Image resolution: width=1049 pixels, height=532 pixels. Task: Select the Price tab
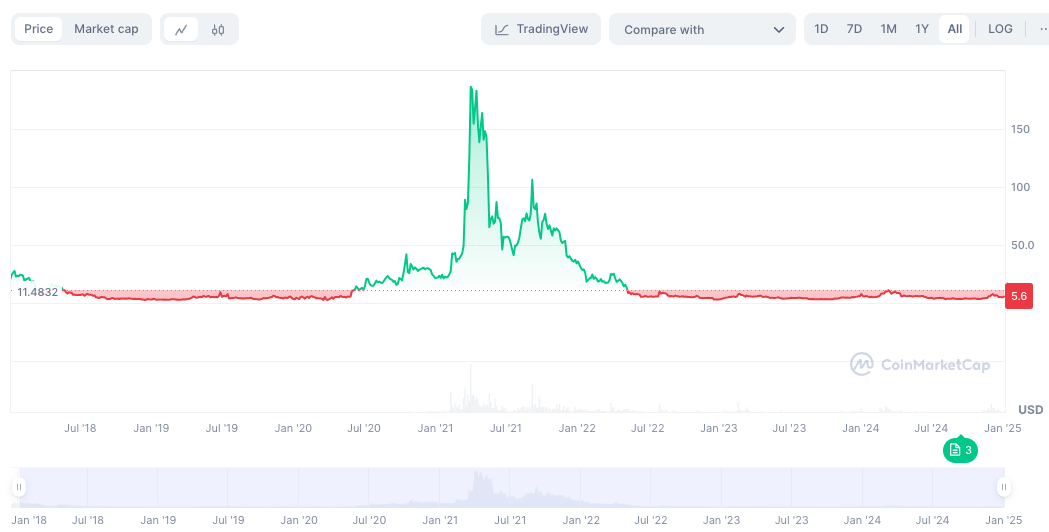coord(39,29)
